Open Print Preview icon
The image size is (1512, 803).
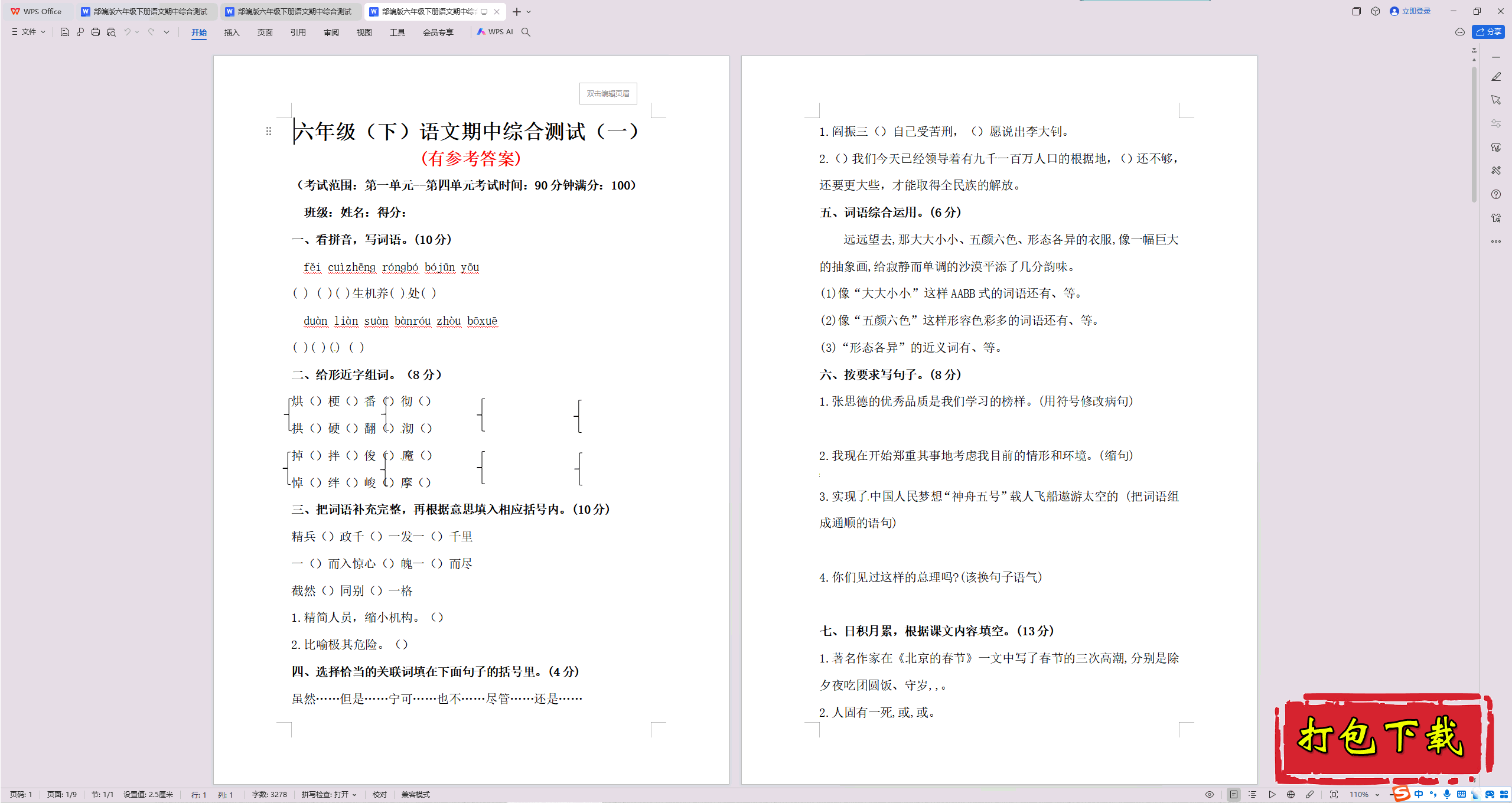point(111,32)
